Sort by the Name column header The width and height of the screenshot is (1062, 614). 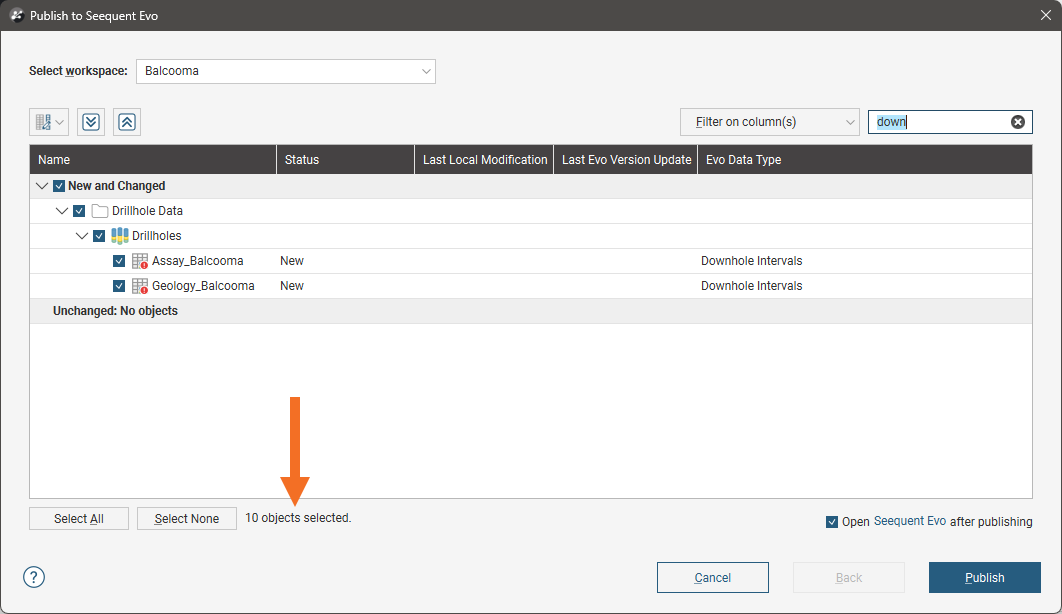pos(153,160)
